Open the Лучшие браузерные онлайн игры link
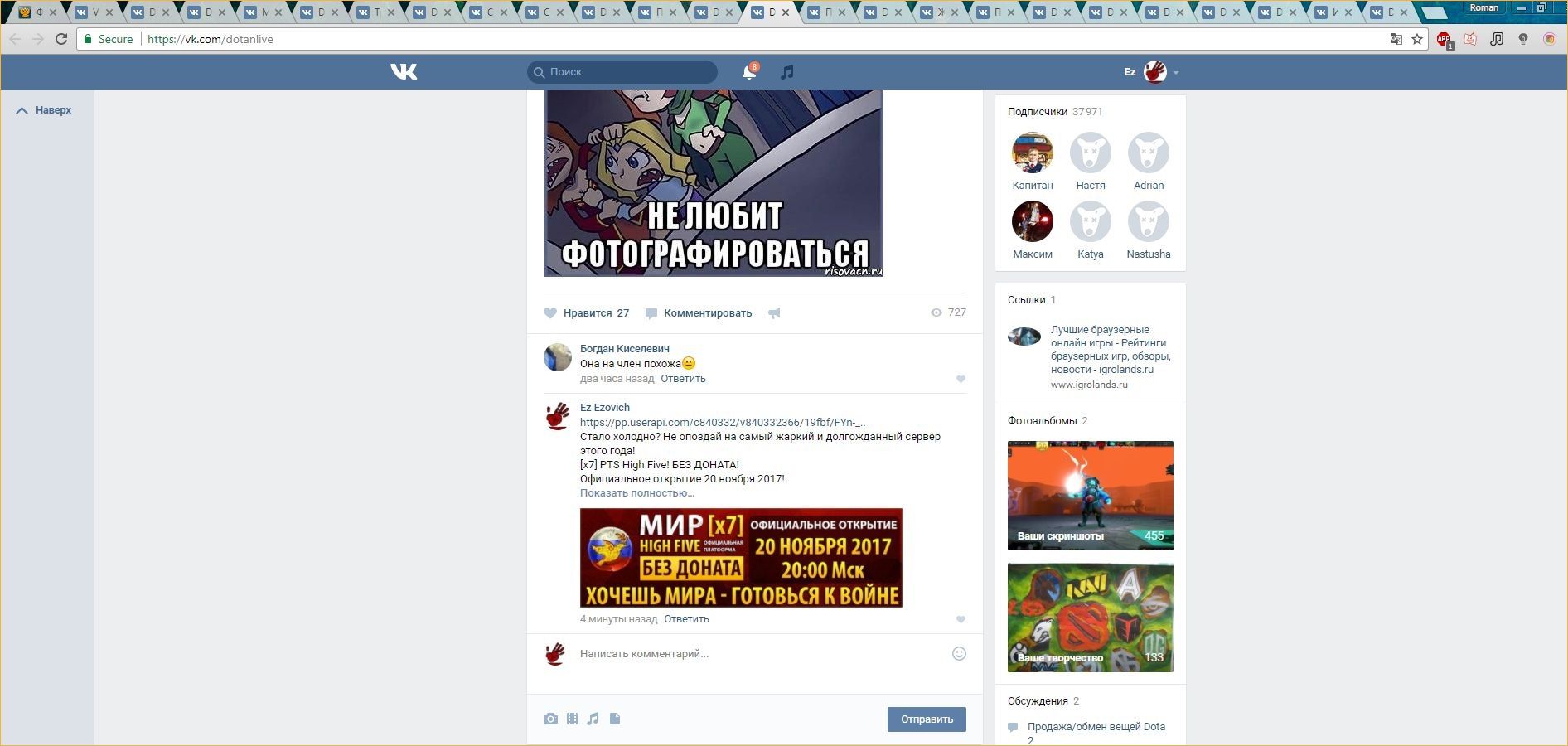1568x746 pixels. click(x=1111, y=350)
